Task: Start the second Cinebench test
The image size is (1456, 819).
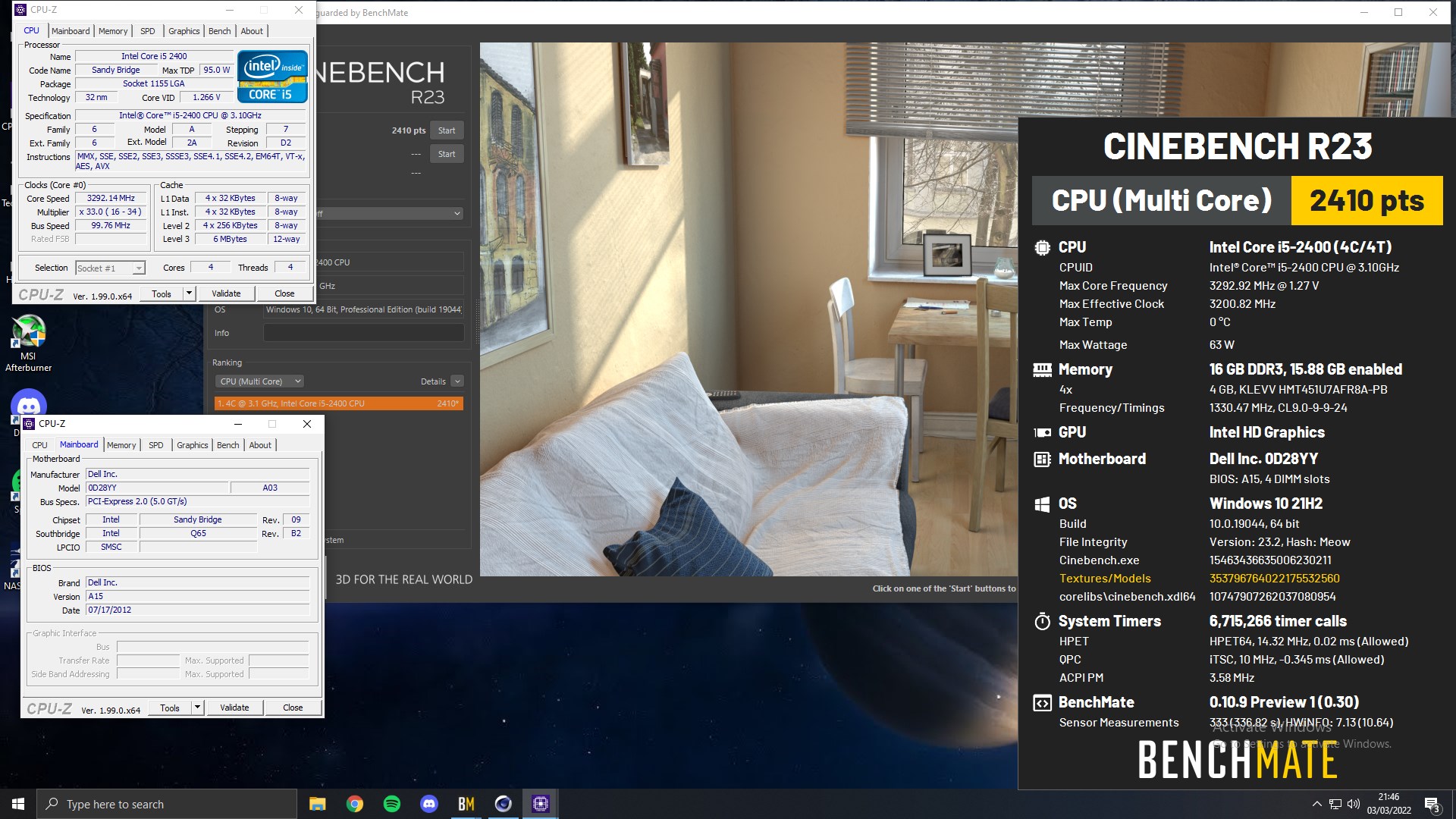Action: (447, 154)
